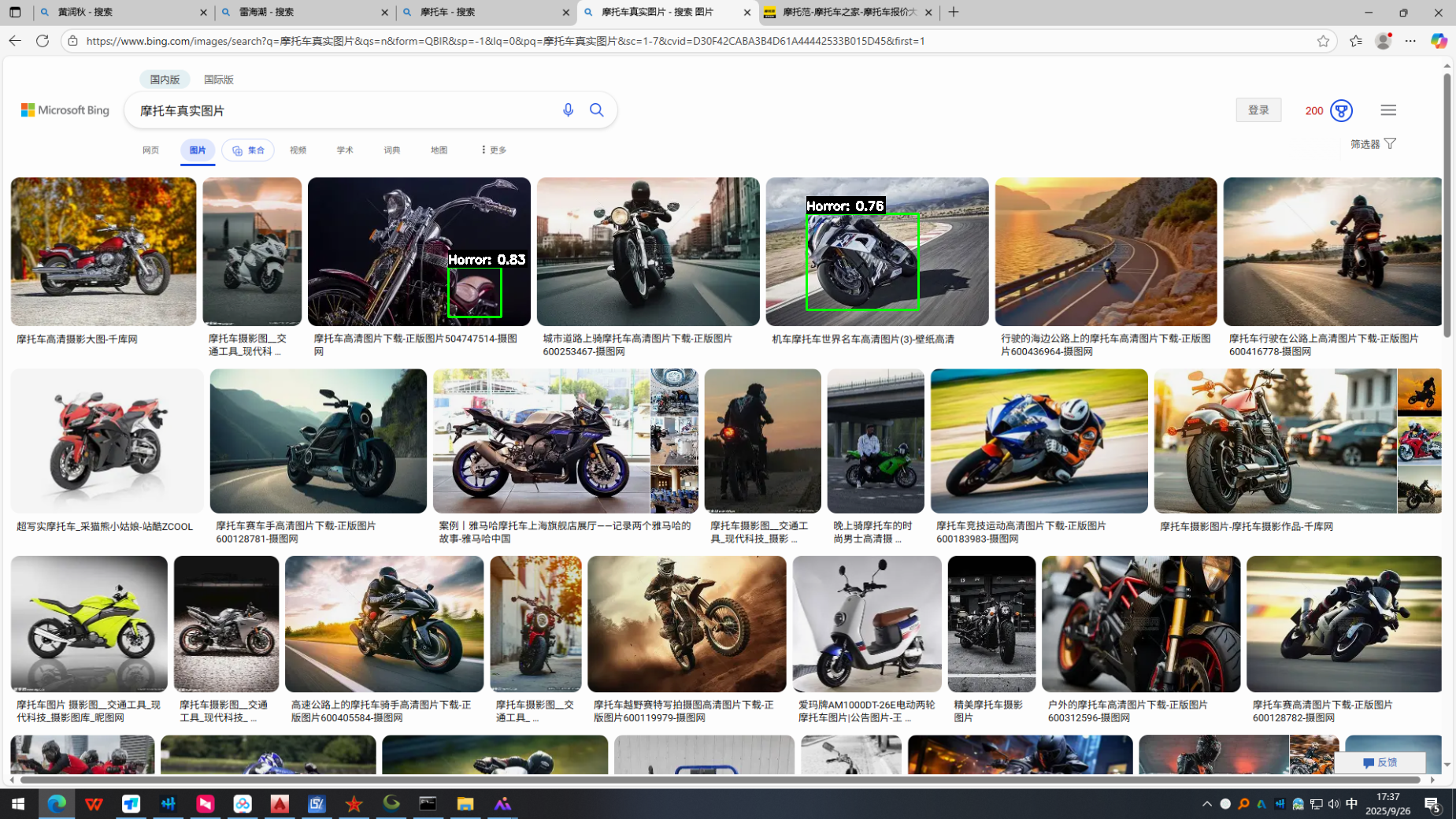Image resolution: width=1456 pixels, height=819 pixels.
Task: Switch to 国际版 search mode
Action: click(218, 80)
